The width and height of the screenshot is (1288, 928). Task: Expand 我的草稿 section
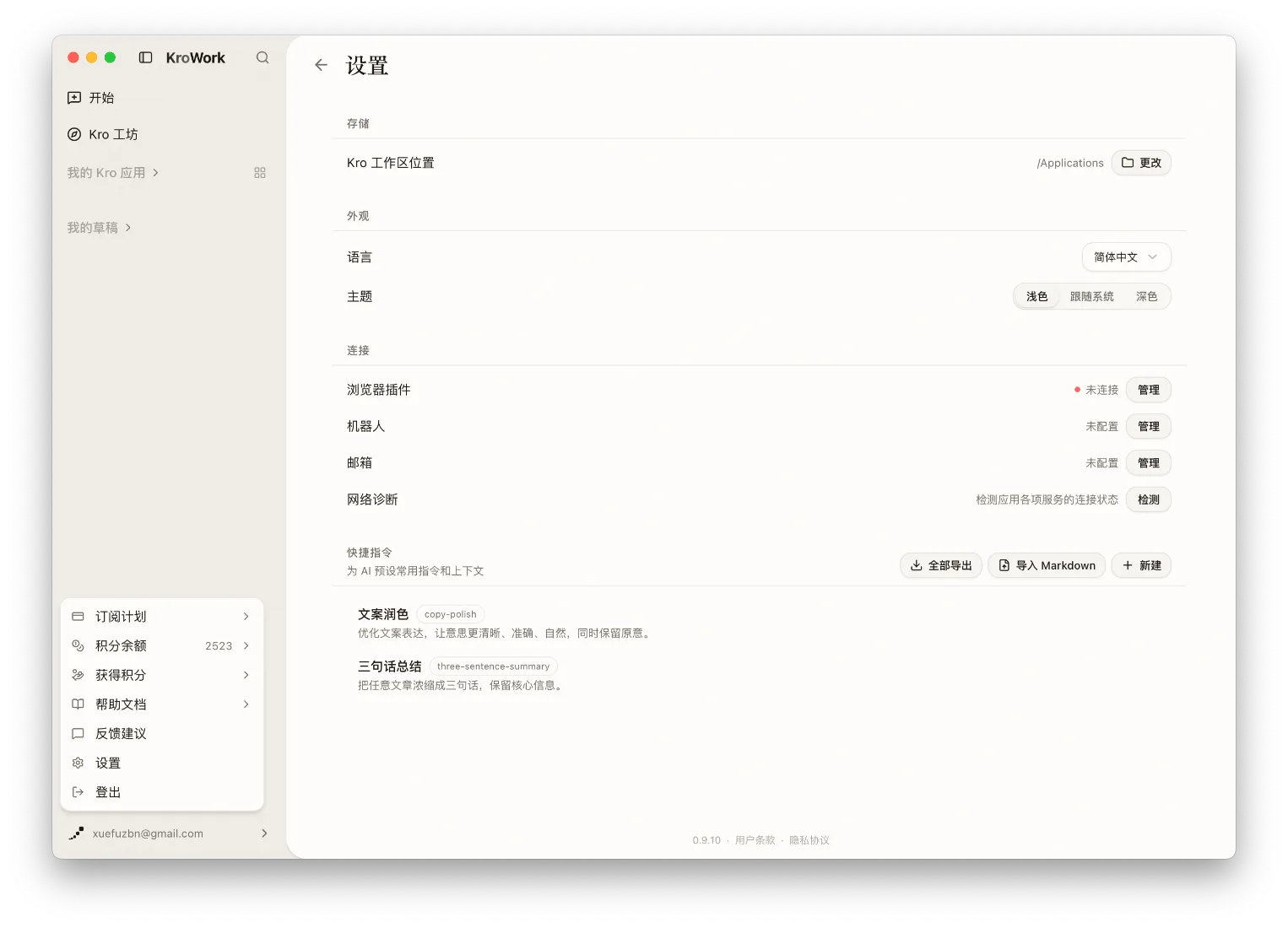[100, 228]
